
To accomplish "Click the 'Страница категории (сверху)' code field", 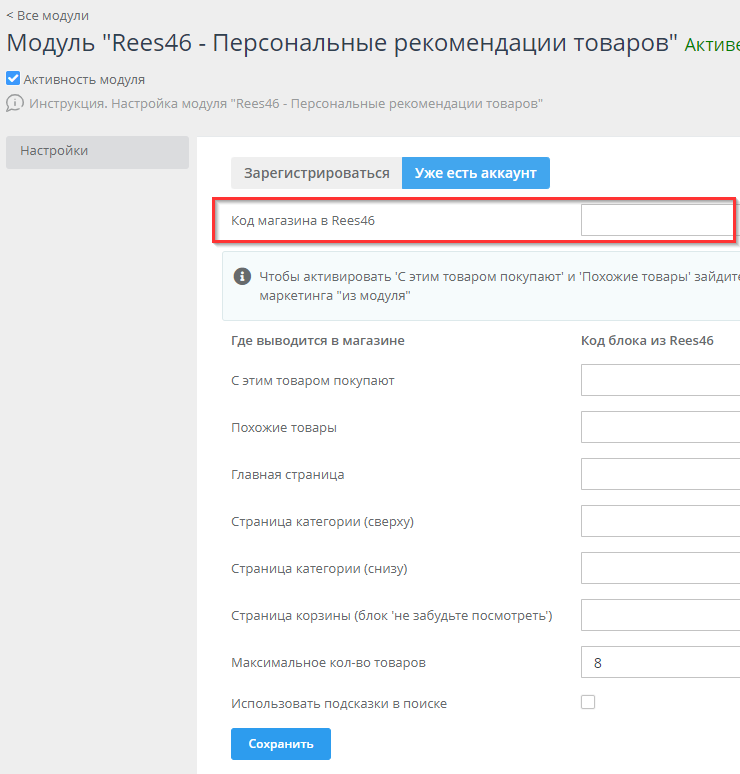I will coord(660,521).
